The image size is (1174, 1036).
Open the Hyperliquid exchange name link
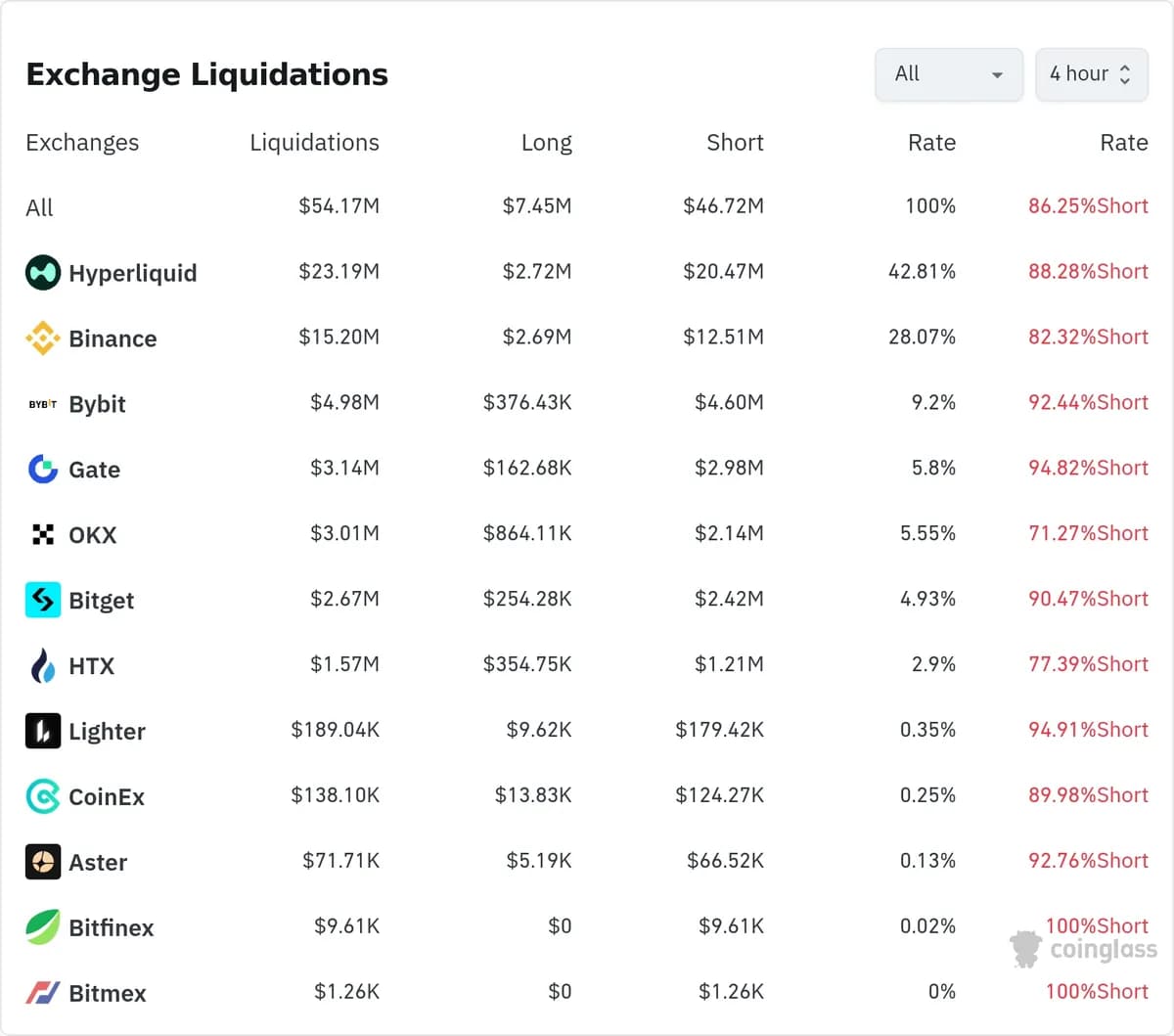coord(133,273)
